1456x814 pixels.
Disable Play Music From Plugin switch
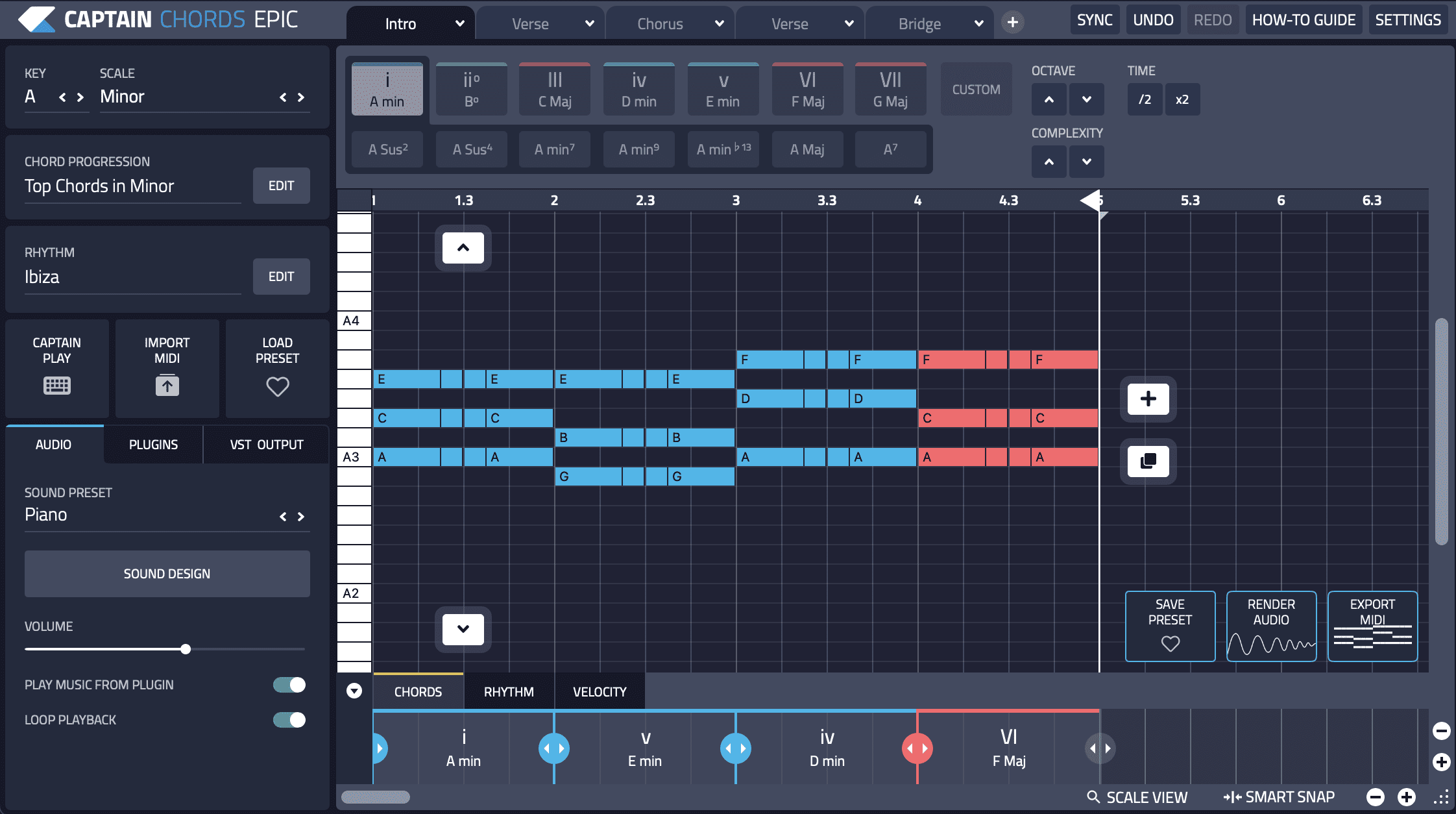(x=289, y=685)
